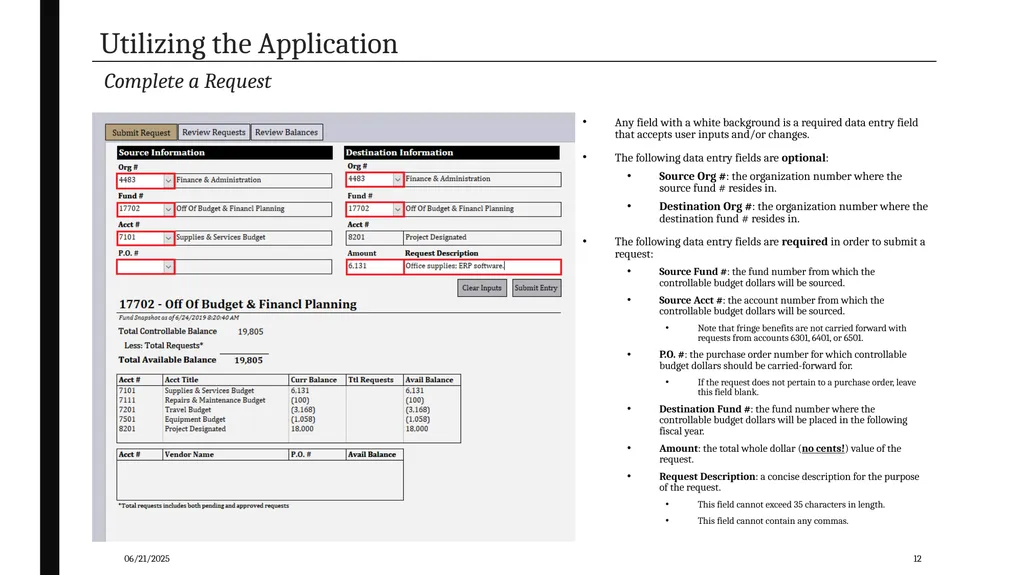The image size is (1024, 575).
Task: Click the fund snapshot timestamp line
Action: 179,318
